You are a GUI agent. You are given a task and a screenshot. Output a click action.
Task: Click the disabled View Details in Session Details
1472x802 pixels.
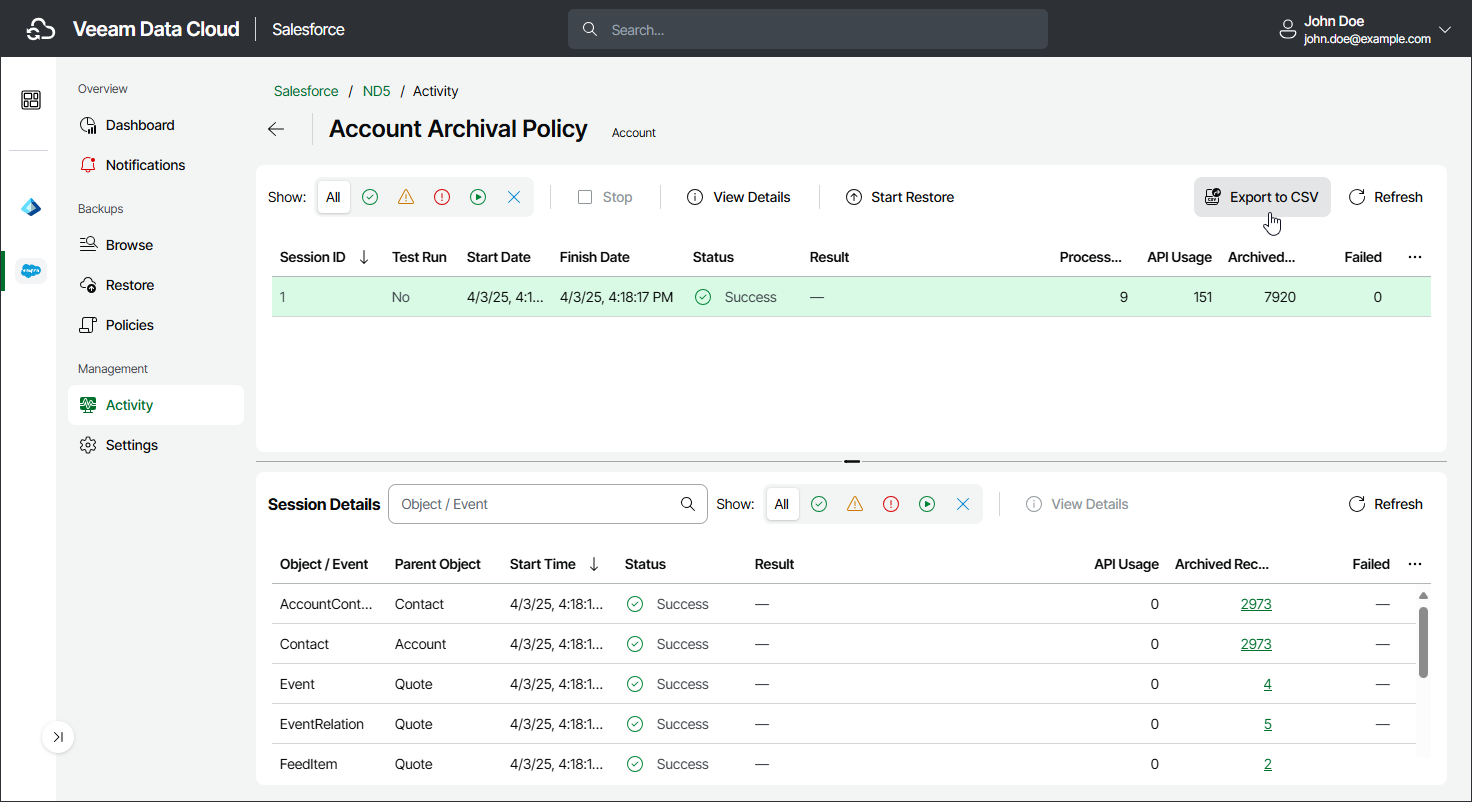coord(1077,504)
